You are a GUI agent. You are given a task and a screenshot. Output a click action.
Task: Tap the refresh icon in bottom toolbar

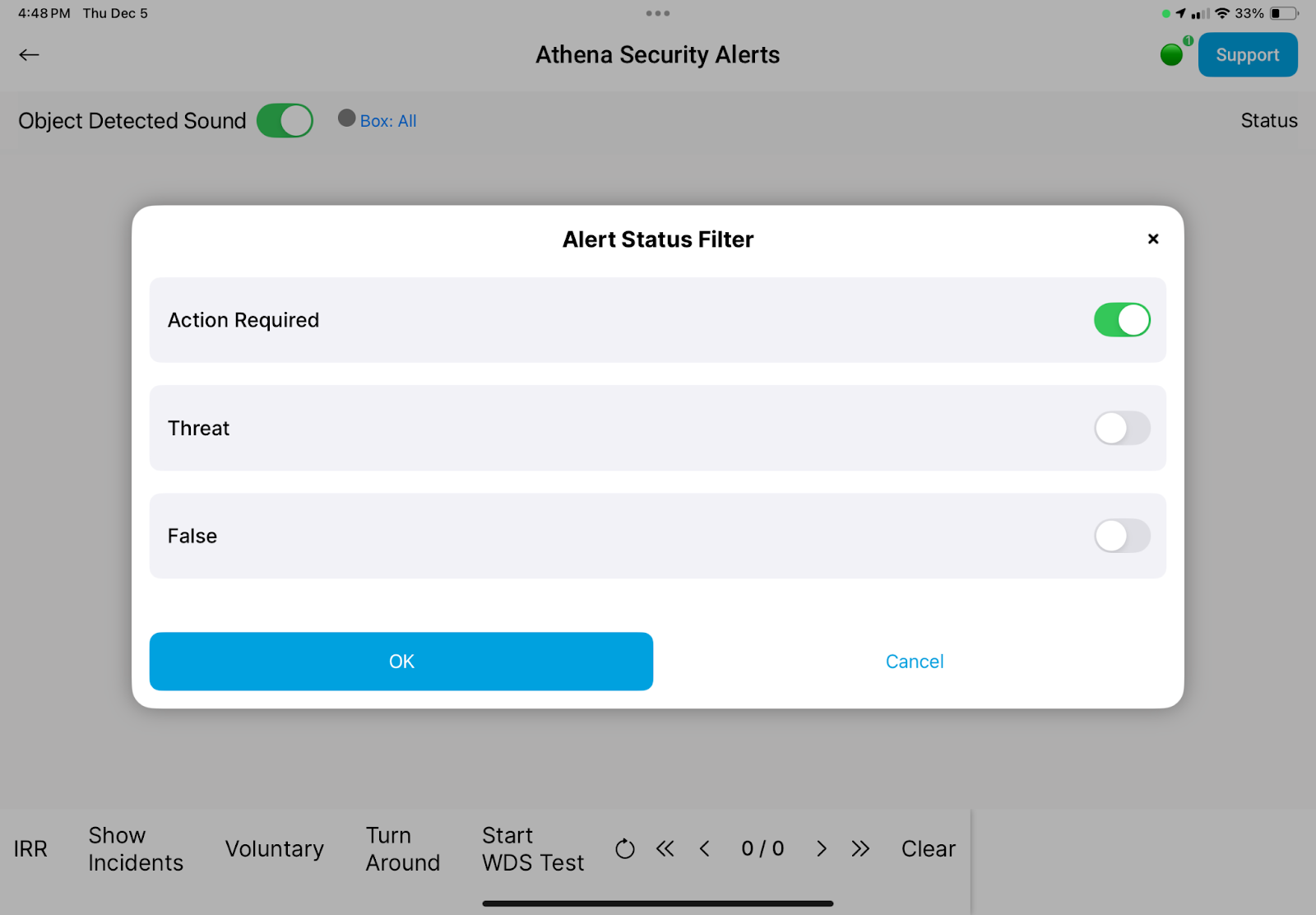pyautogui.click(x=625, y=848)
